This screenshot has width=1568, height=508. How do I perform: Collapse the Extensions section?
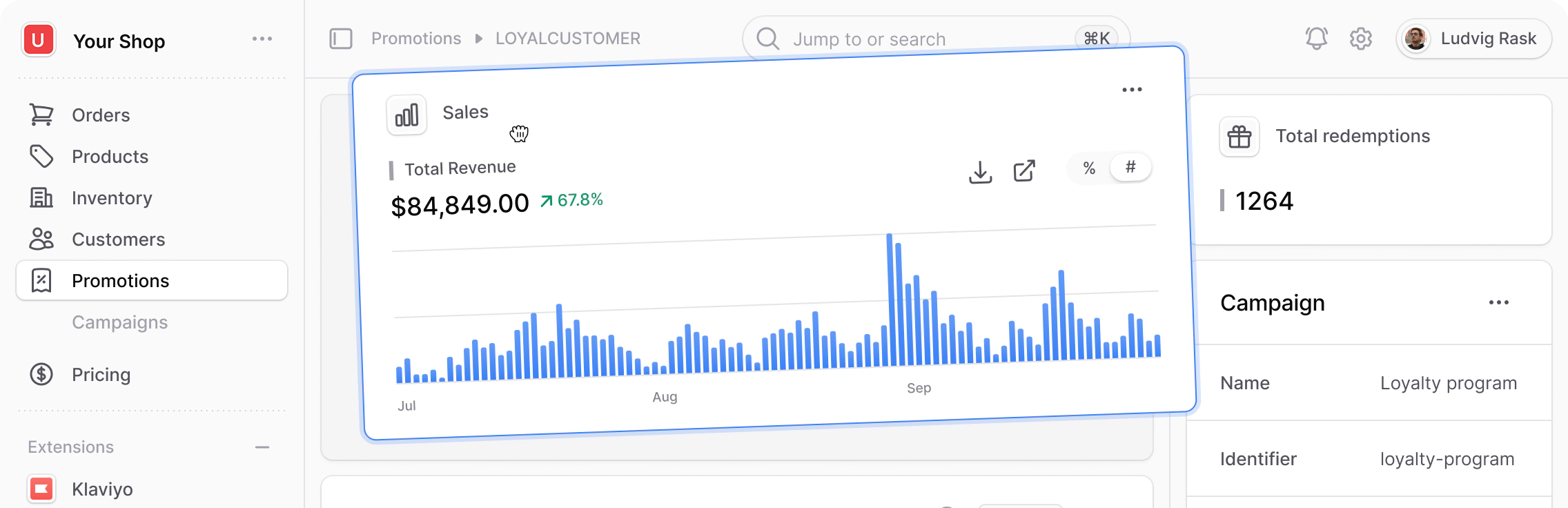(262, 447)
